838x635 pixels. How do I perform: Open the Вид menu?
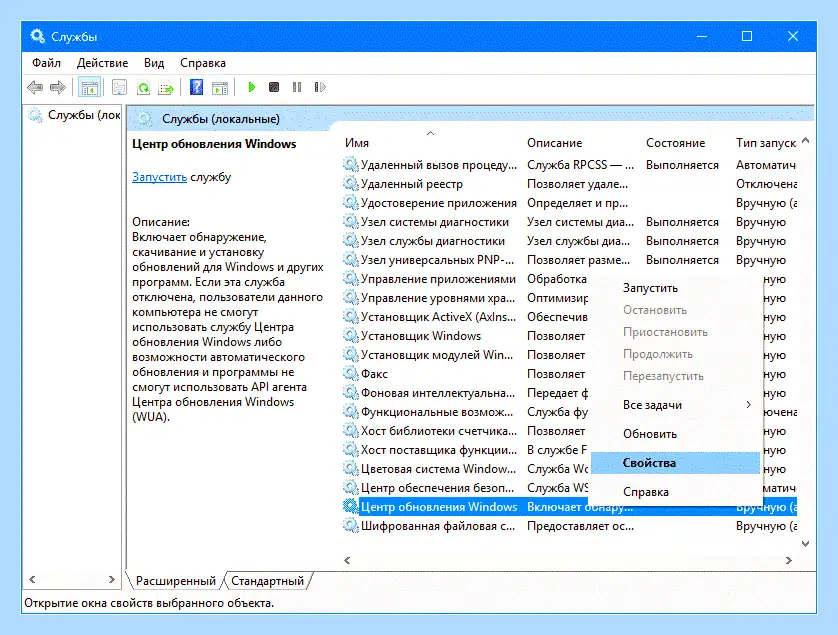tap(154, 63)
